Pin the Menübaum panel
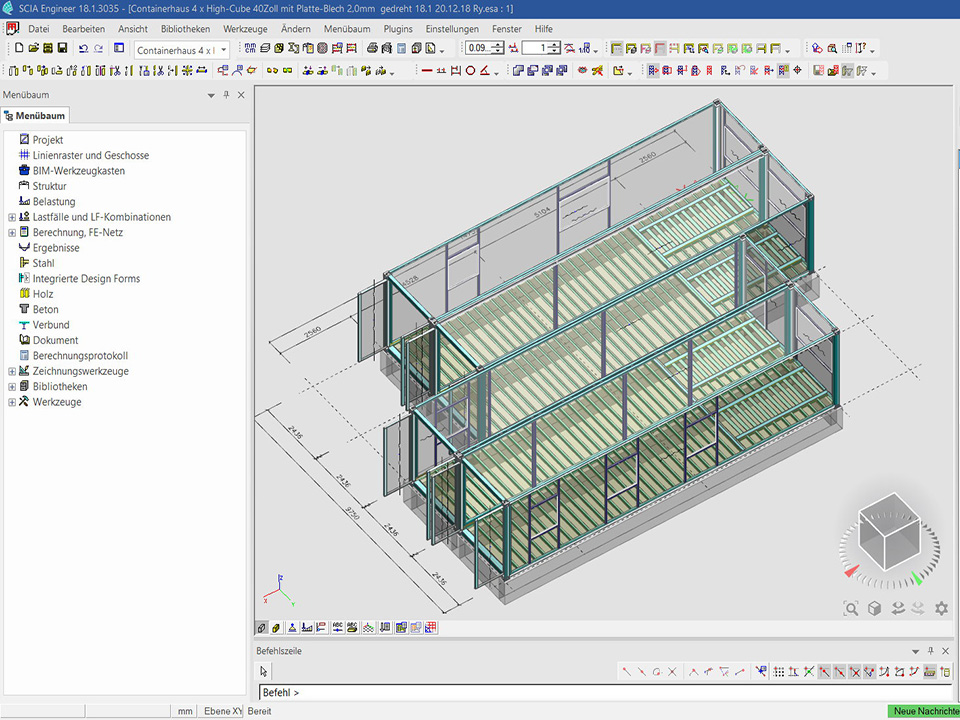 click(x=226, y=95)
